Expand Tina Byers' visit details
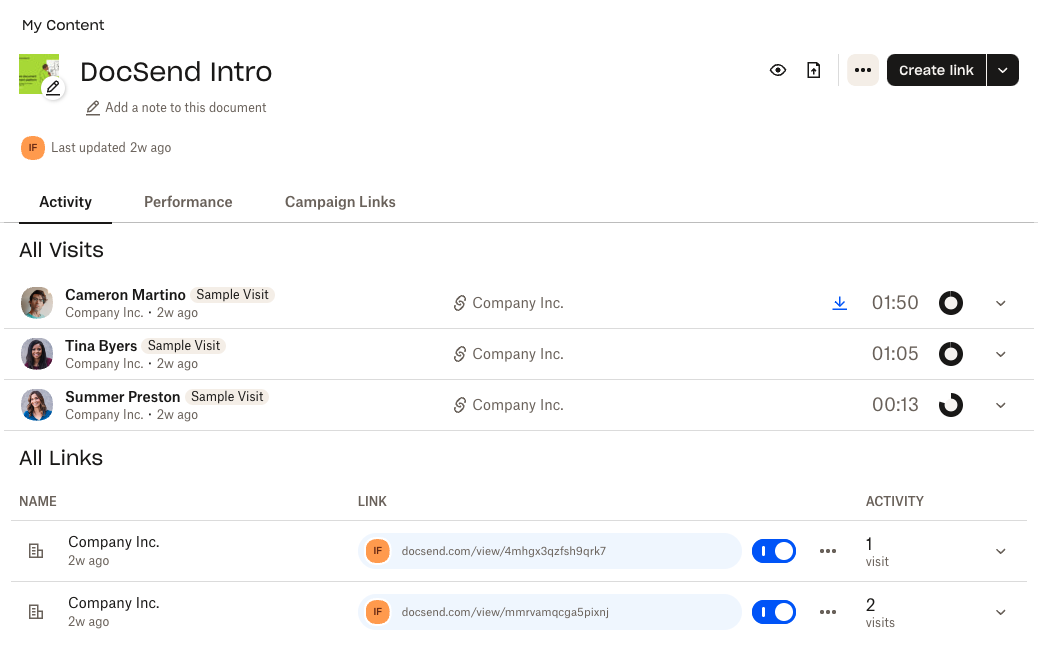The height and width of the screenshot is (645, 1038). click(x=1001, y=354)
